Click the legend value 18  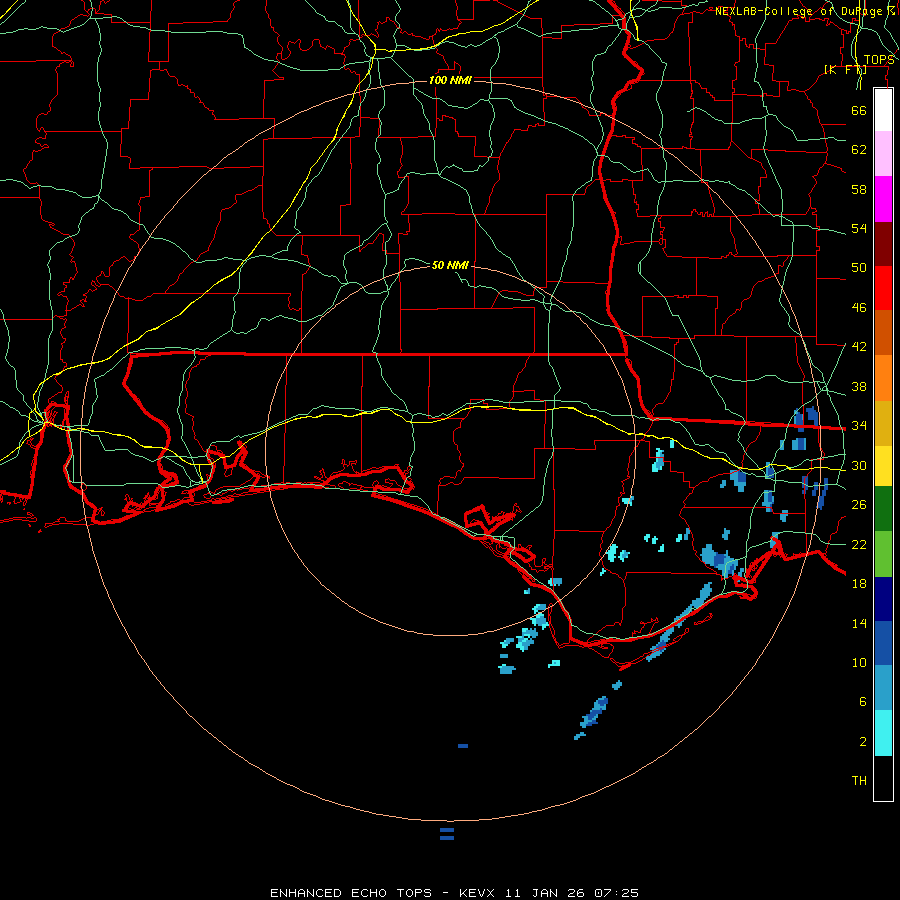(859, 584)
